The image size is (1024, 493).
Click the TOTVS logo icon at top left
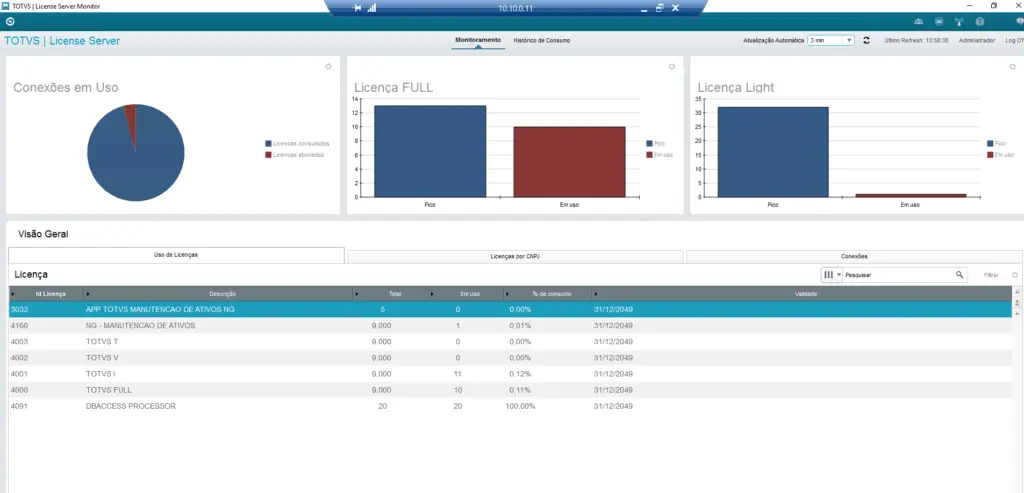point(10,21)
